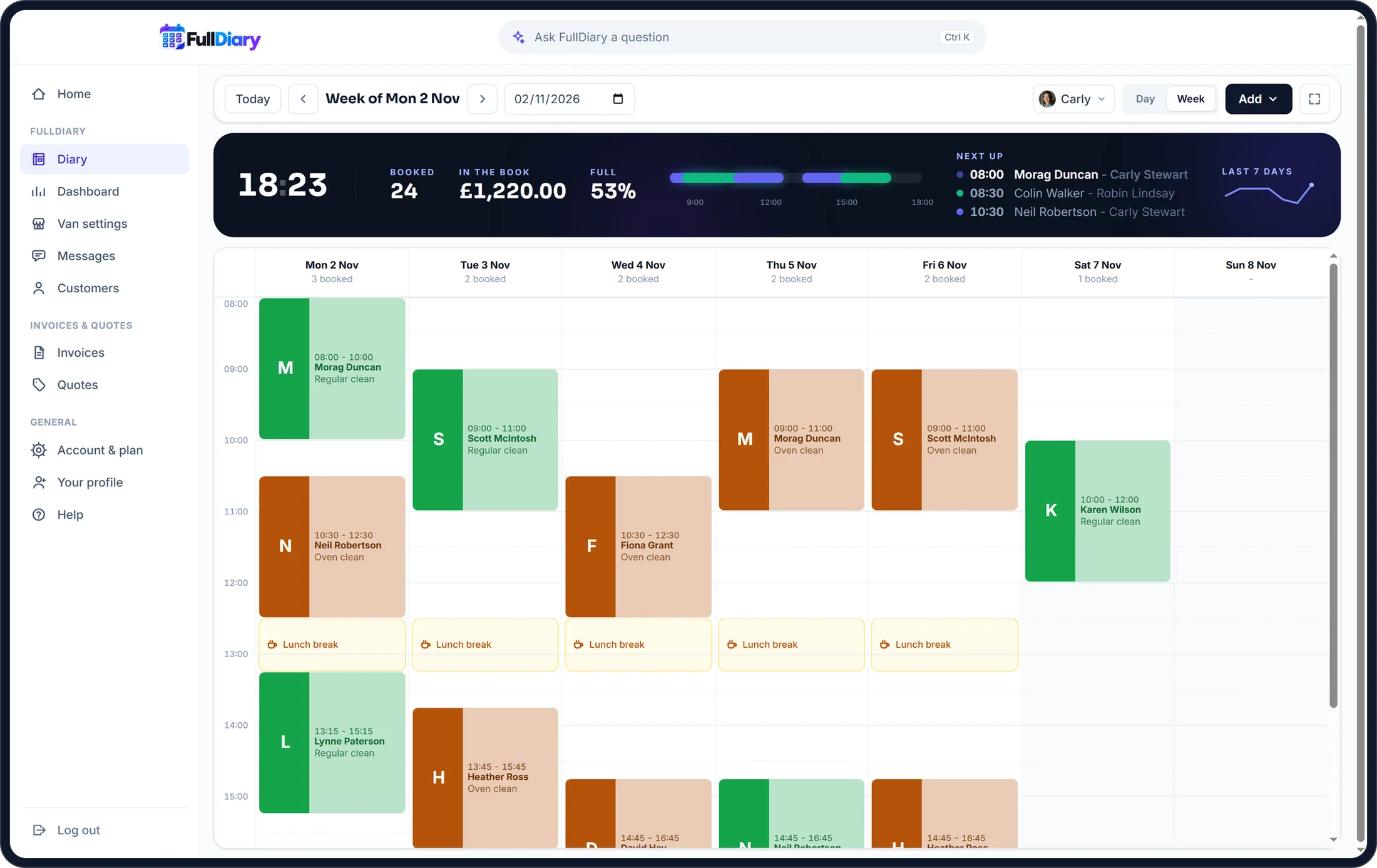The image size is (1377, 868).
Task: Click the Account & plan gear icon
Action: (39, 450)
